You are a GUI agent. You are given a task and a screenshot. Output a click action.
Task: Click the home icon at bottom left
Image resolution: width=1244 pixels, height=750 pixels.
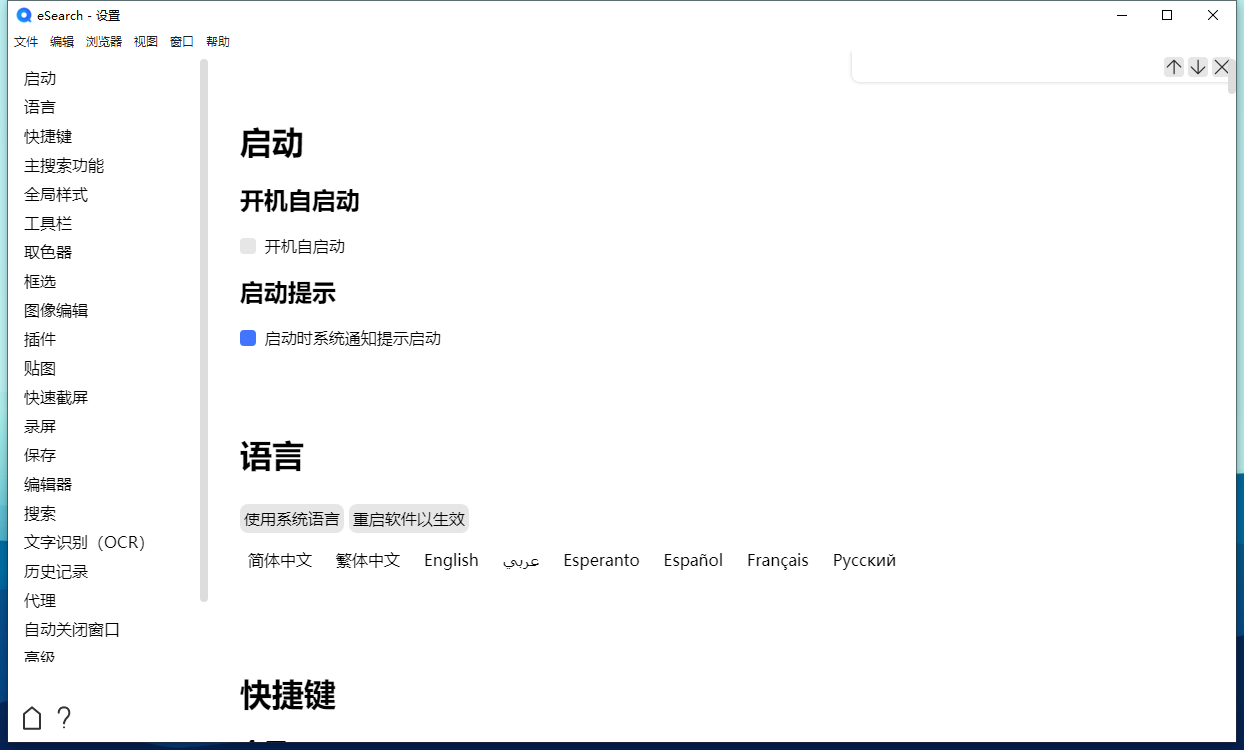pos(30,718)
